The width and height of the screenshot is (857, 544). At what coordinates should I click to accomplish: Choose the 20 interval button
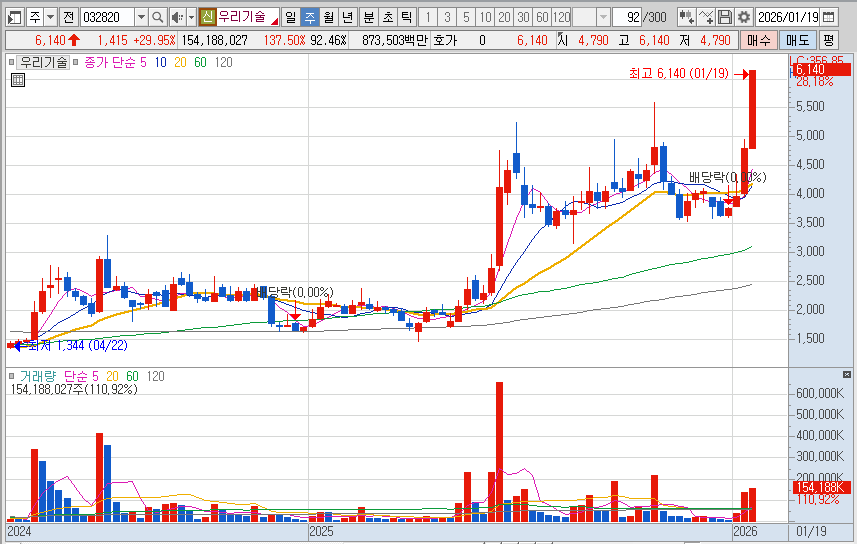(x=504, y=17)
